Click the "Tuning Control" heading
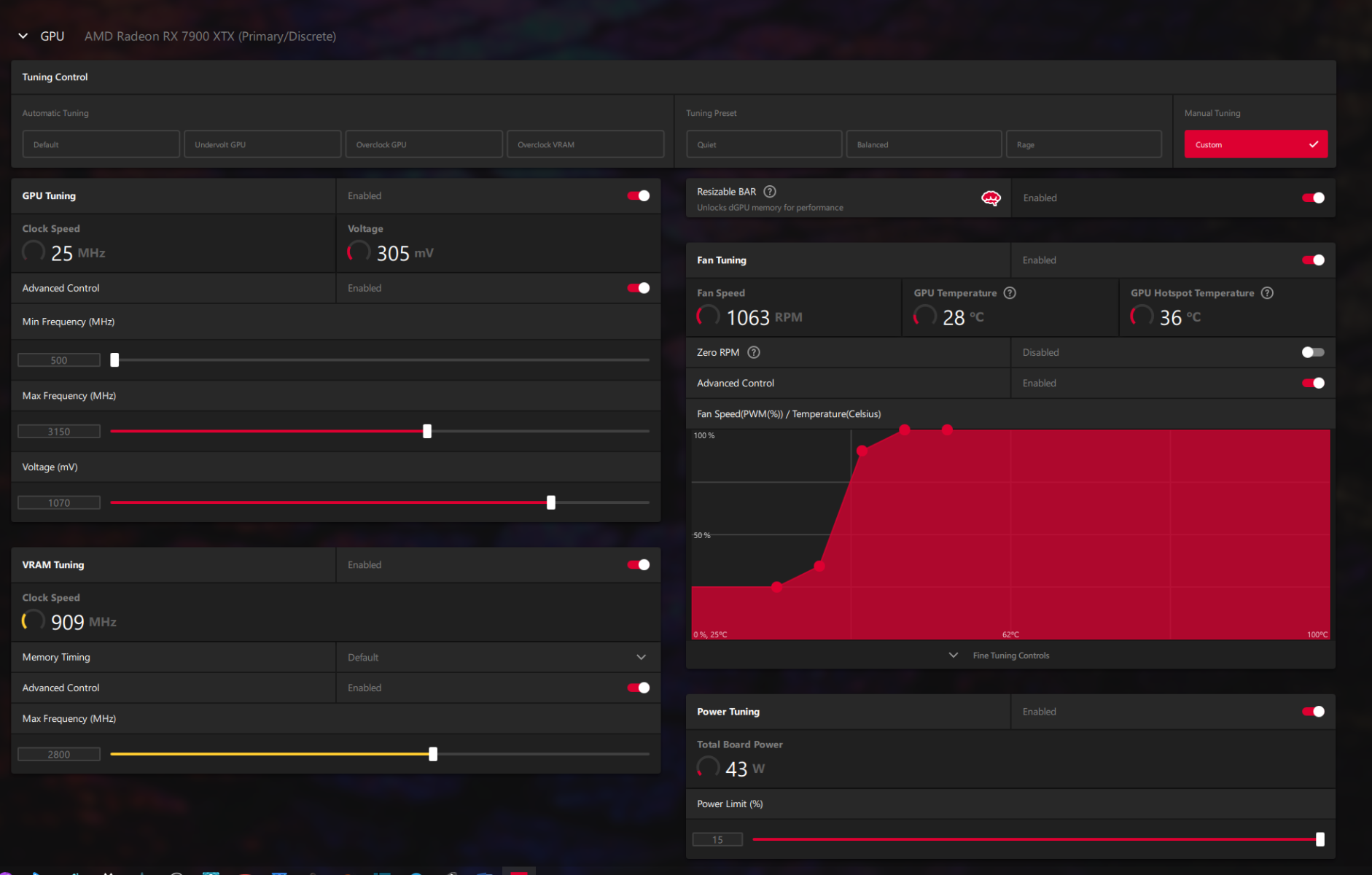1372x875 pixels. coord(55,77)
